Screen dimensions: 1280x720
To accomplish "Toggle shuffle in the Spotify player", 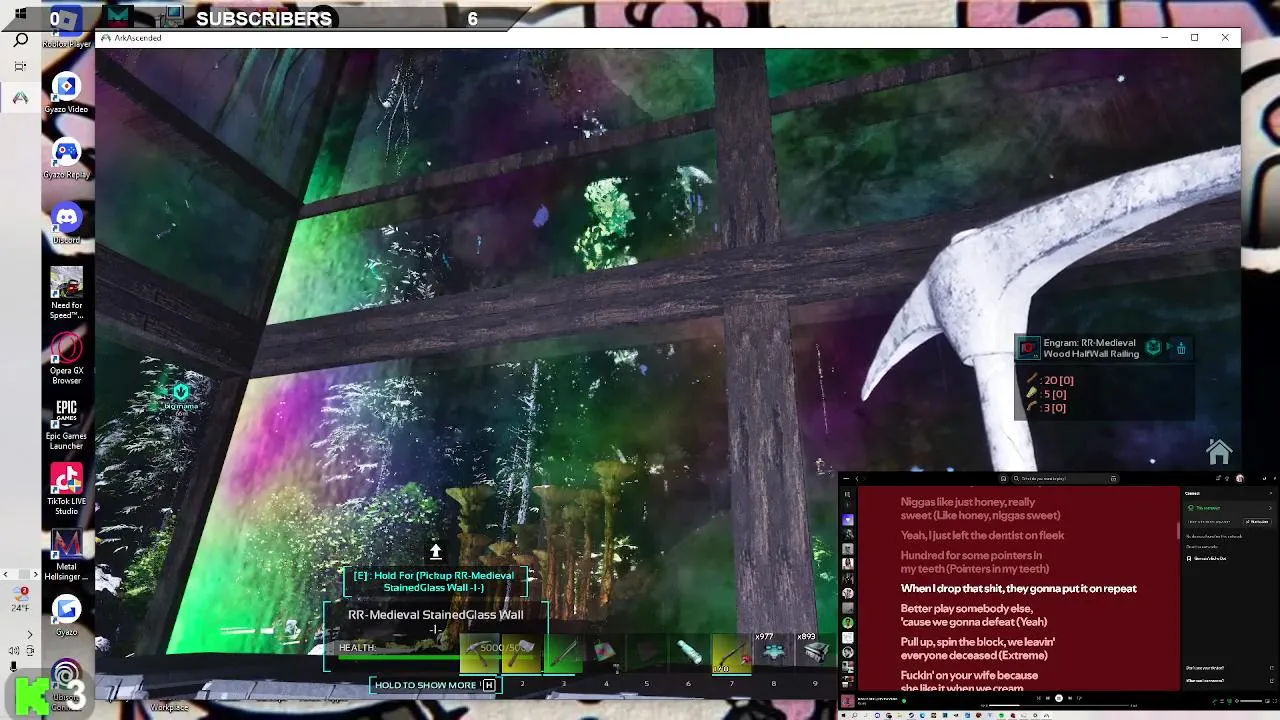I will click(1039, 698).
